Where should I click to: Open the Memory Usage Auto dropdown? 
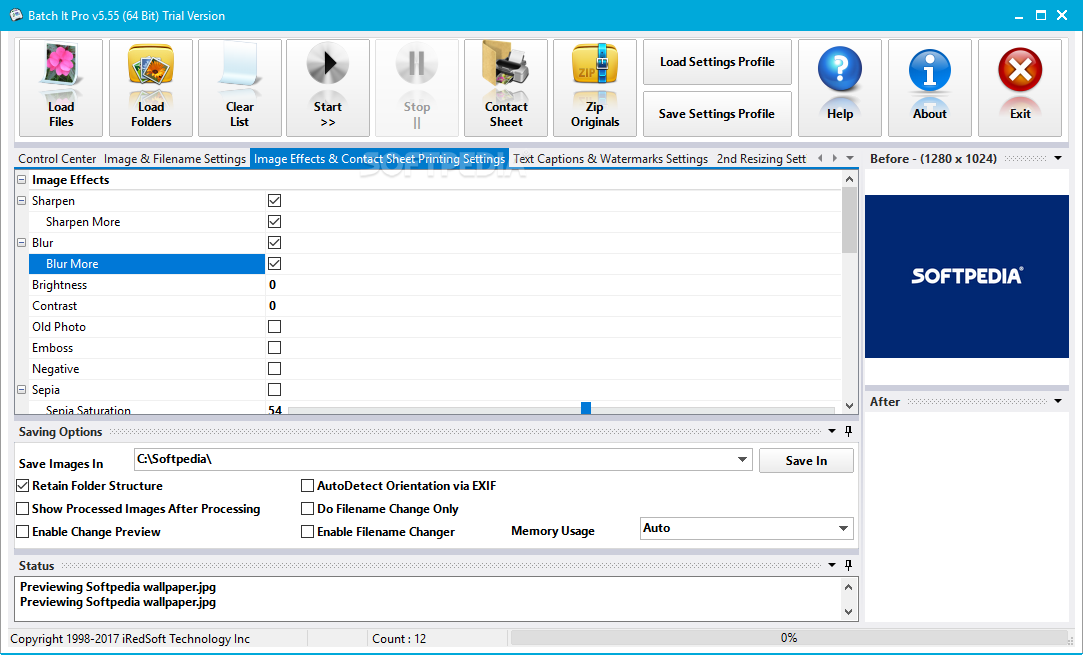point(843,529)
